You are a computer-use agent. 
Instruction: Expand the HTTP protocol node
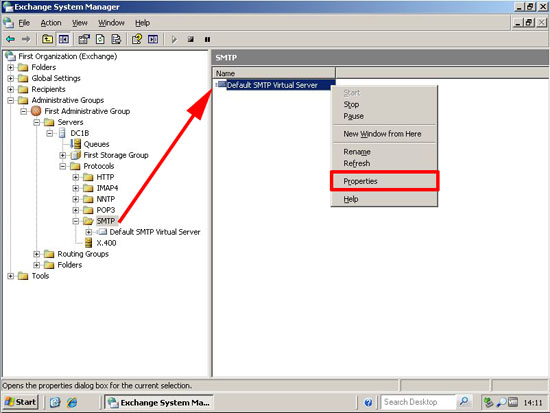(x=76, y=177)
